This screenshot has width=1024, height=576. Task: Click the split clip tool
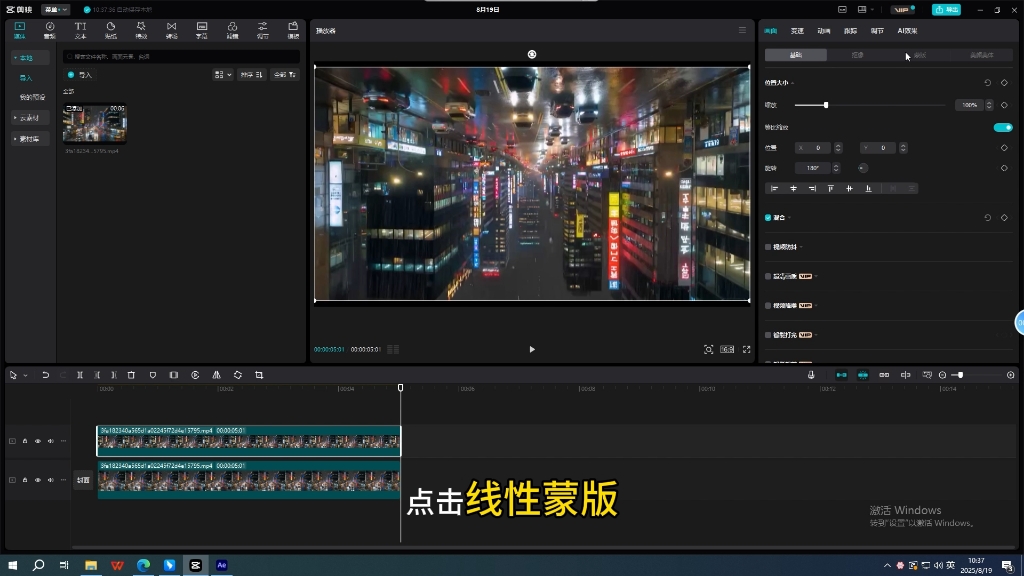(80, 375)
